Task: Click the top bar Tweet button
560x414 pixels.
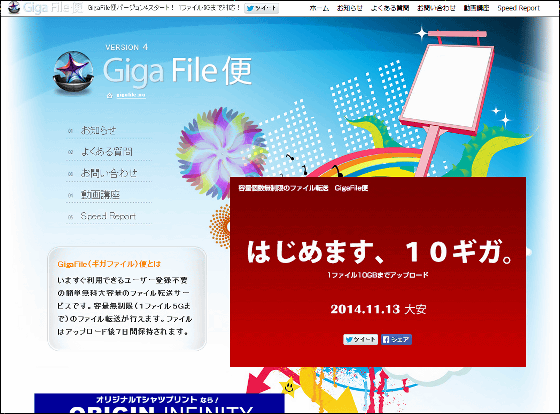Action: tap(261, 8)
